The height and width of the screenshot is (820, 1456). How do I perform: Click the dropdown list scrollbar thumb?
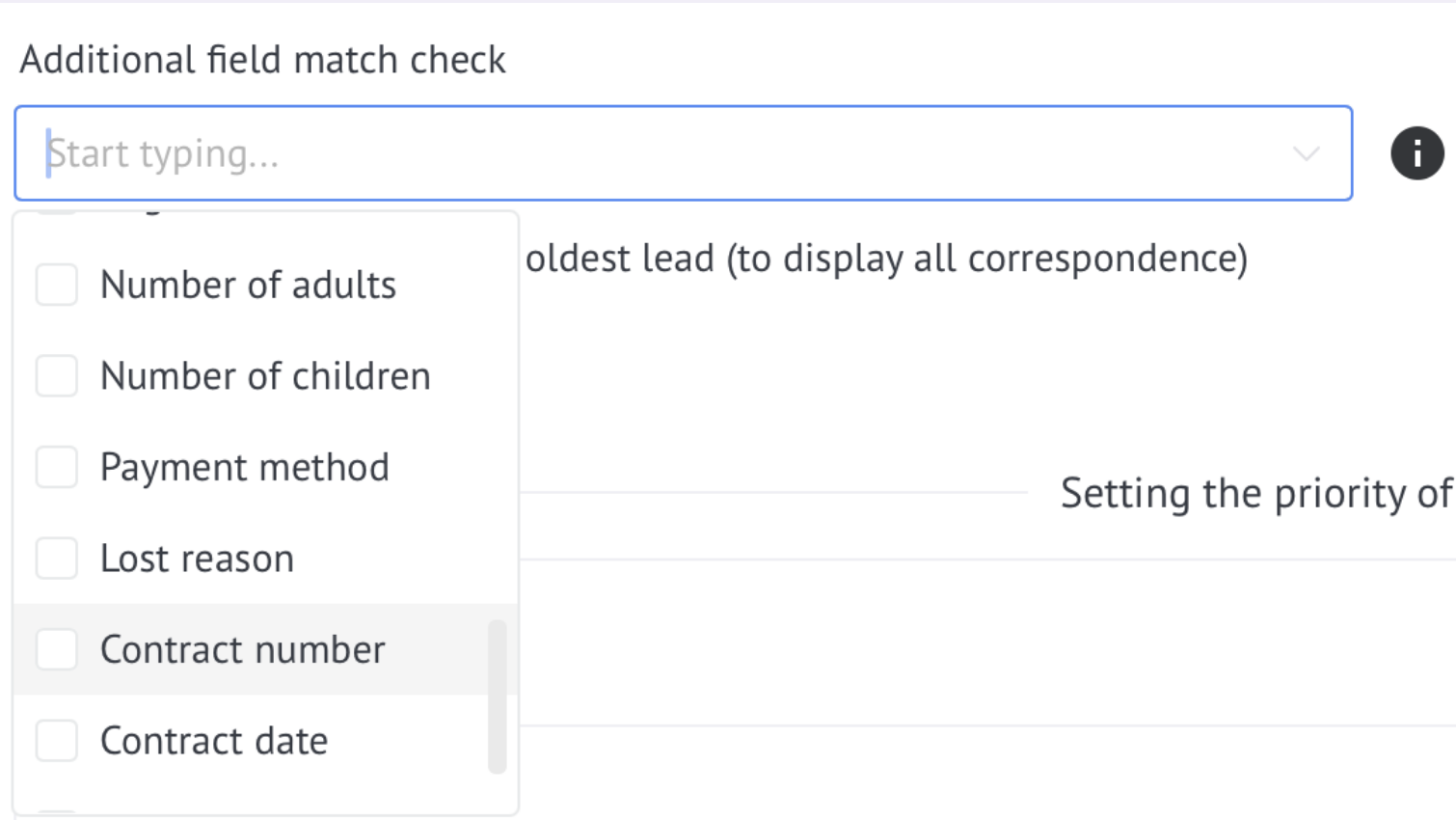tap(498, 697)
